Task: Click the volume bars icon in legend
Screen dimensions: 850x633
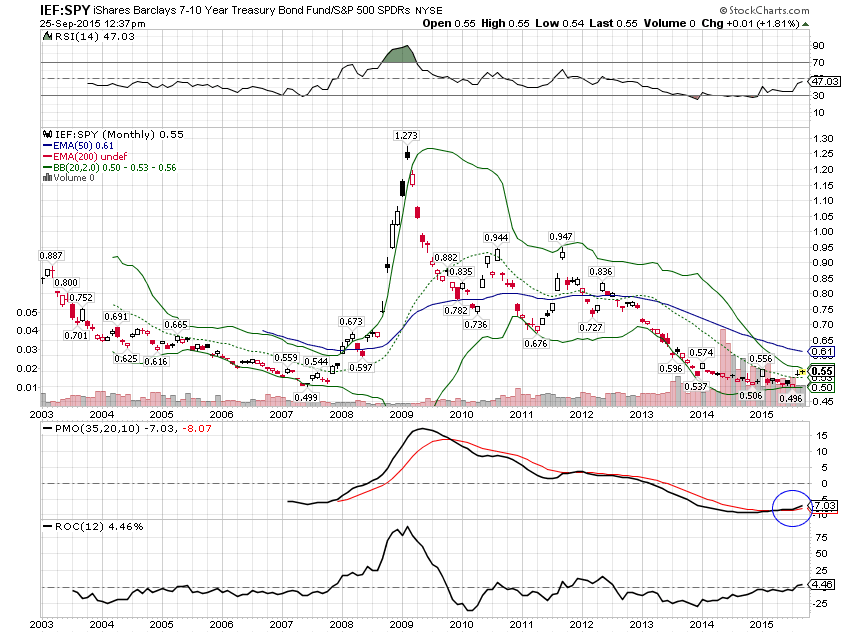Action: pos(48,178)
